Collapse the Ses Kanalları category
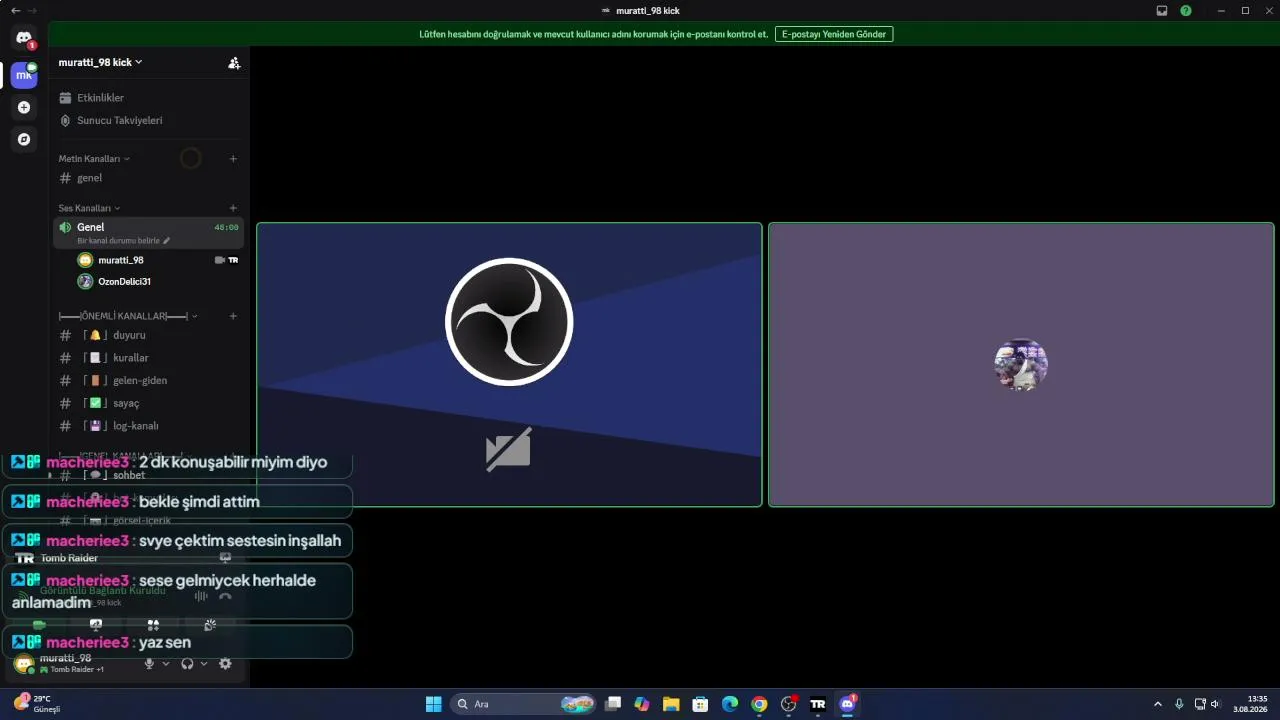The width and height of the screenshot is (1280, 720). pos(89,208)
